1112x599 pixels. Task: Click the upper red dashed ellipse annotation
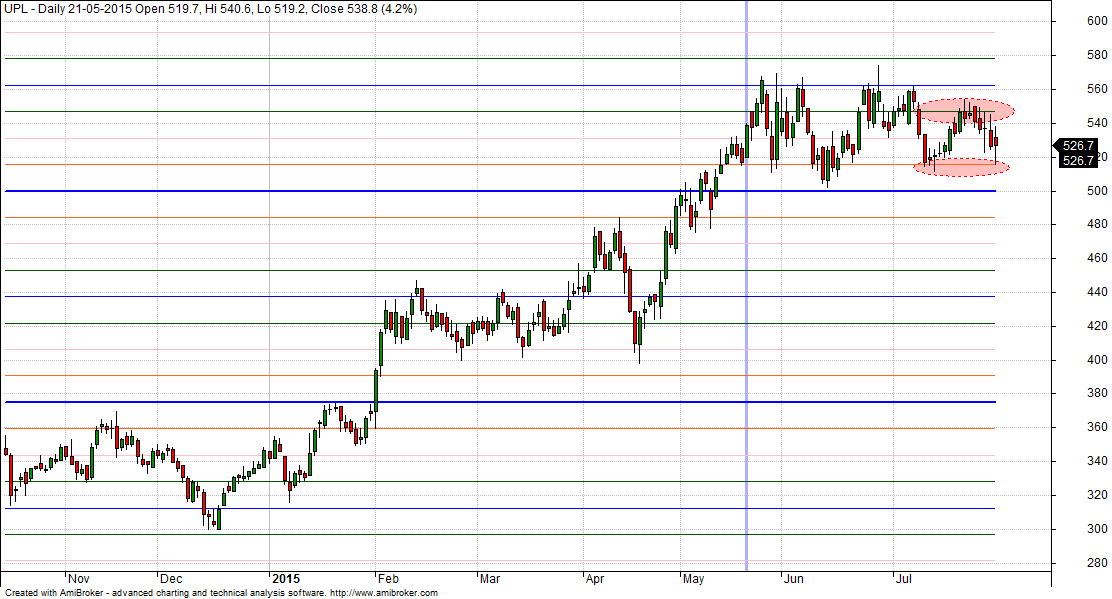pyautogui.click(x=966, y=110)
